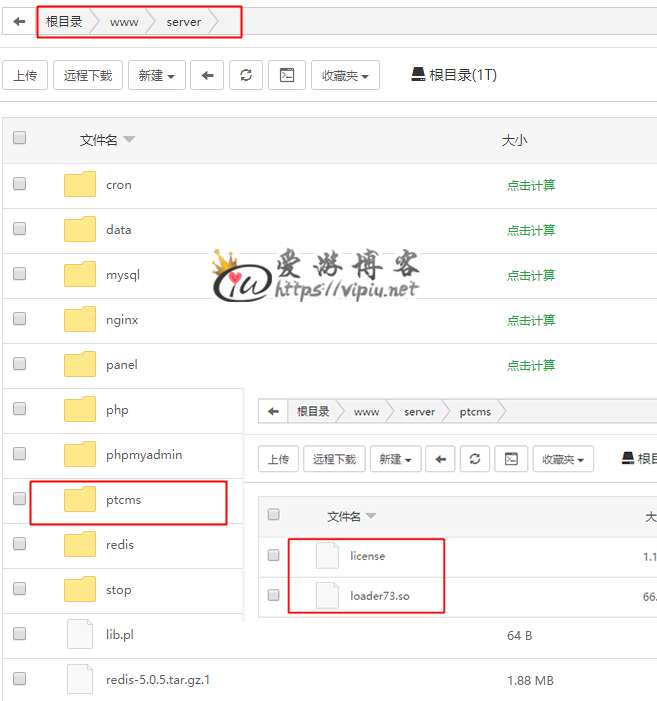Click the disk icon next to 根目录(1T)
The width and height of the screenshot is (657, 701).
418,74
